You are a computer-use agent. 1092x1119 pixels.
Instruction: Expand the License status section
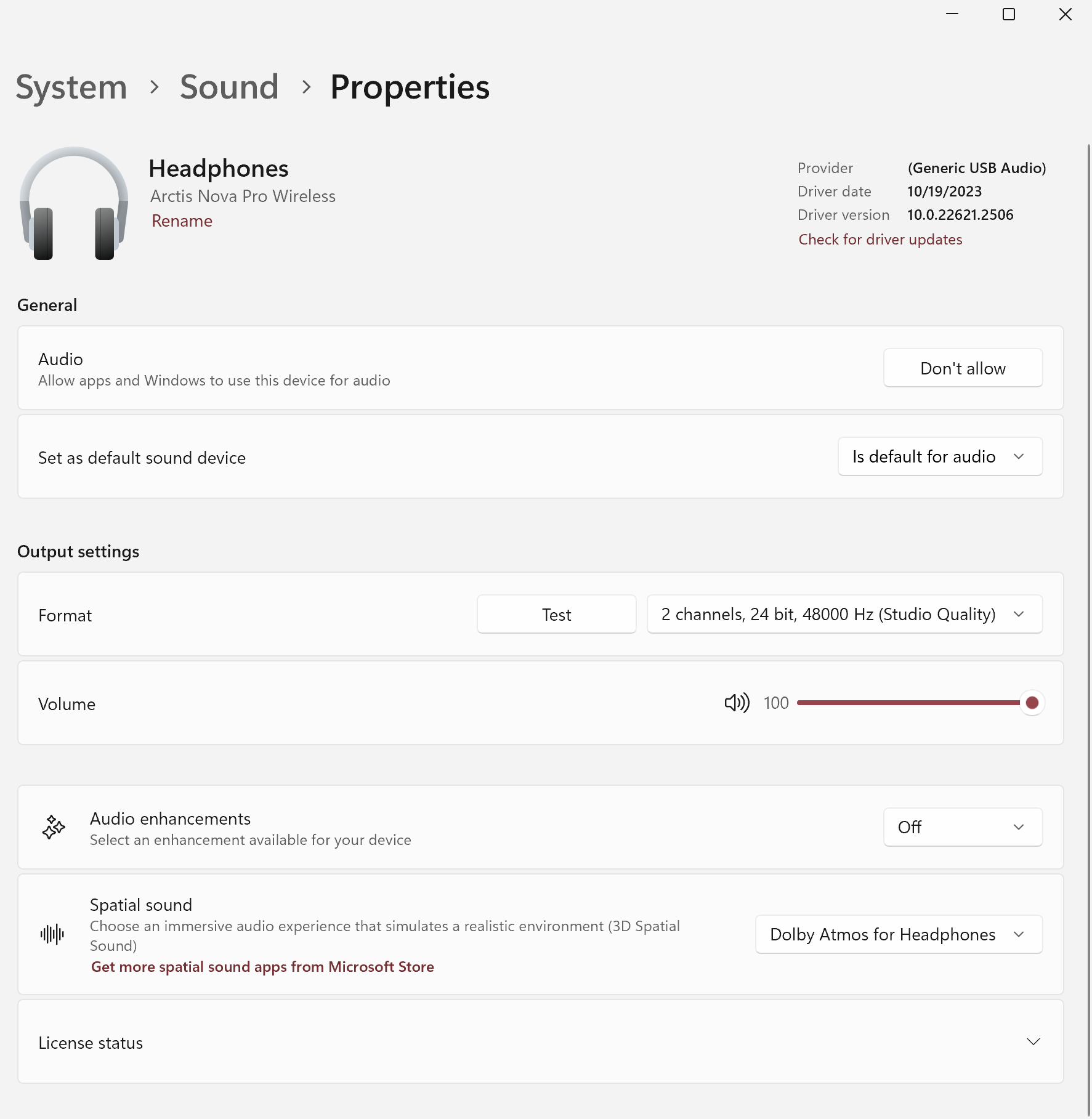(x=1033, y=1042)
